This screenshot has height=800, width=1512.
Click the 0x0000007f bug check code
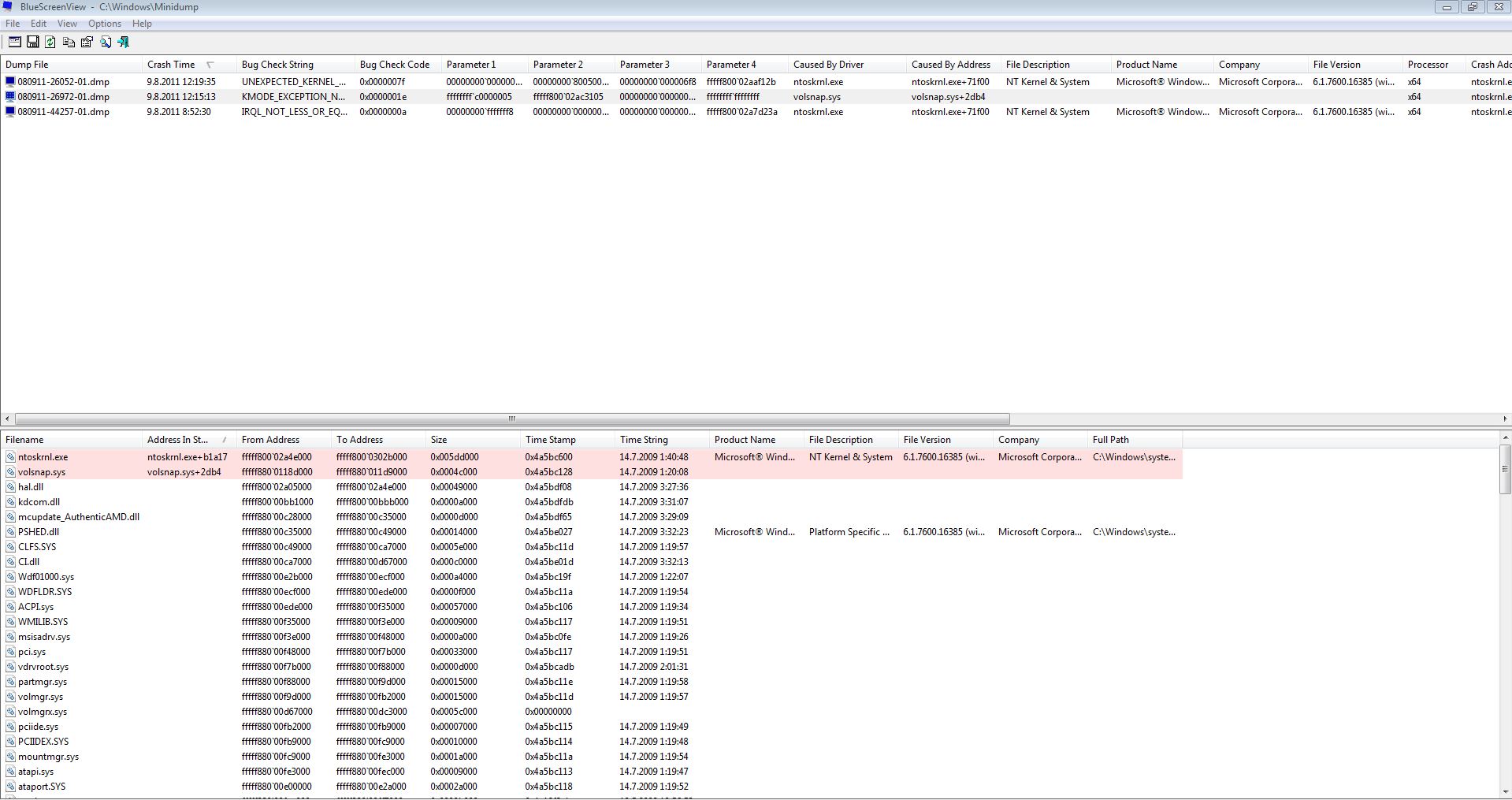pos(382,81)
